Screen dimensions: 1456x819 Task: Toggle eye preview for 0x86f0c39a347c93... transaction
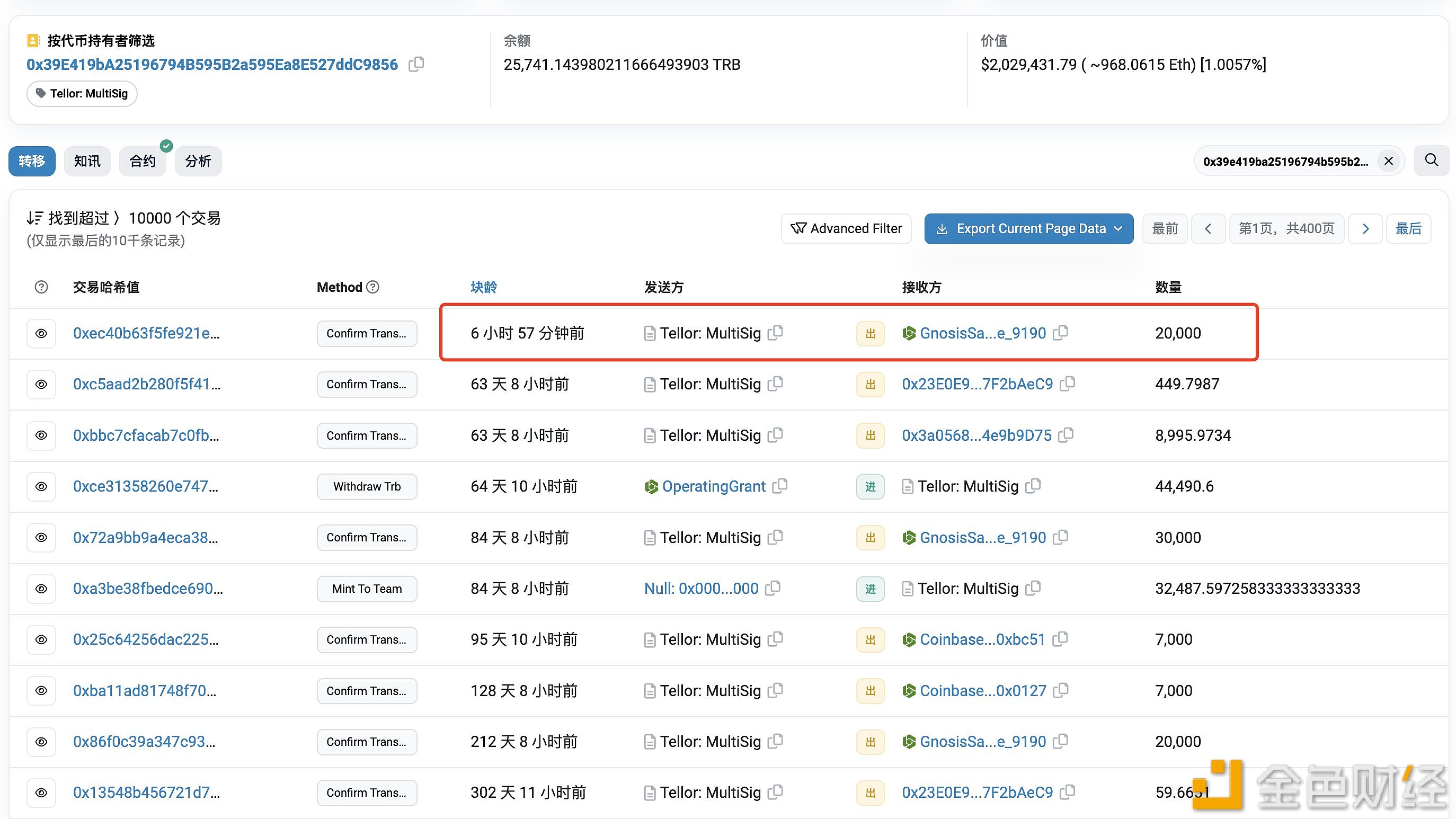point(41,742)
